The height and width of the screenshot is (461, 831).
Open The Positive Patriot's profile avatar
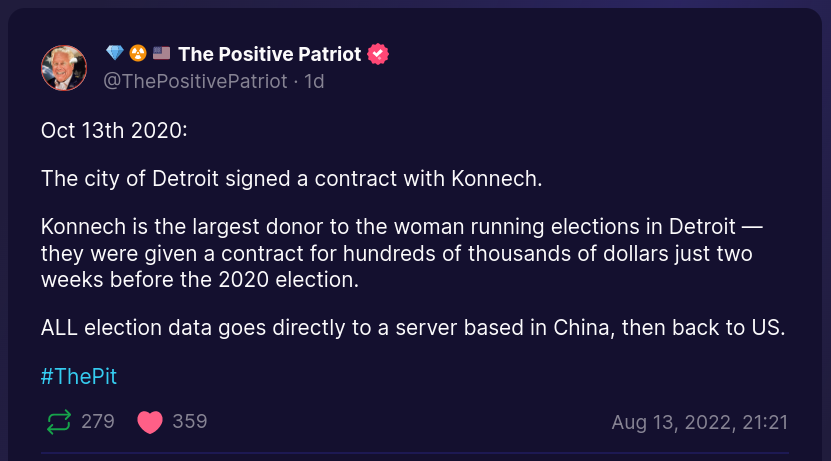(x=64, y=67)
